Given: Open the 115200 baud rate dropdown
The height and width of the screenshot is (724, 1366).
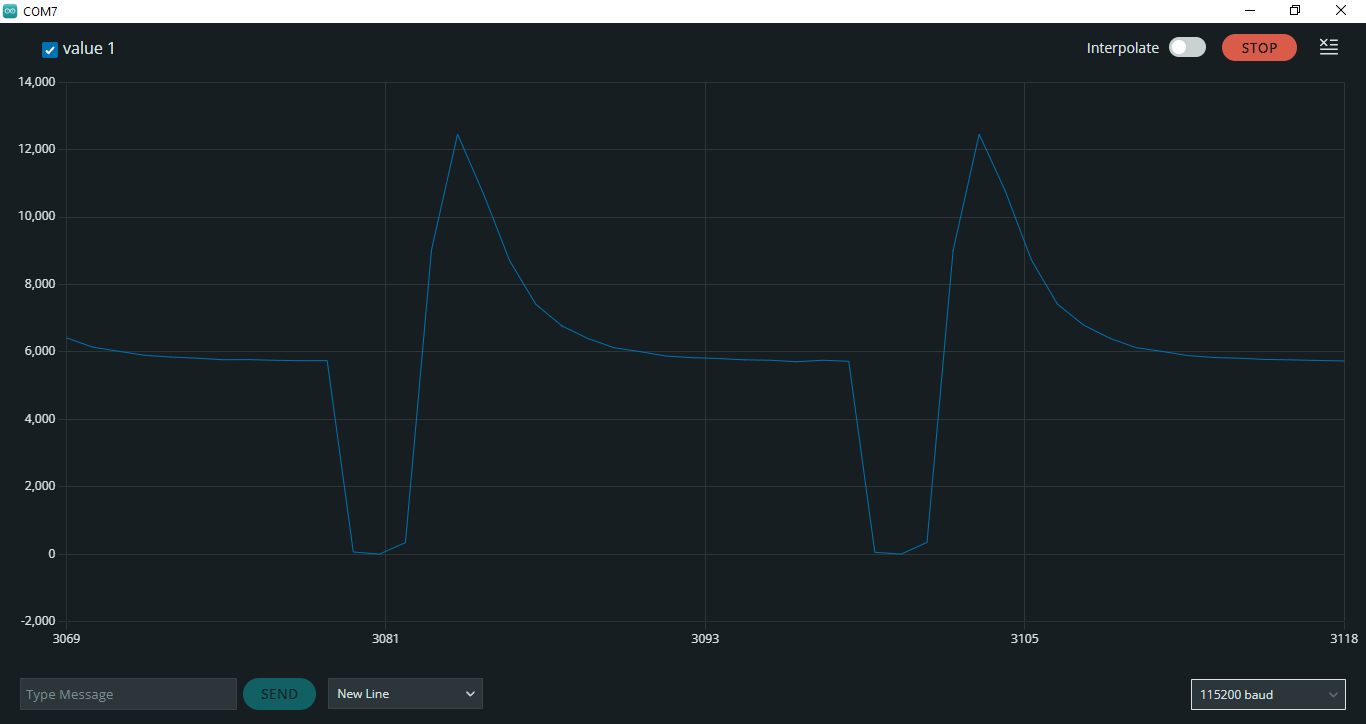Looking at the screenshot, I should coord(1268,694).
